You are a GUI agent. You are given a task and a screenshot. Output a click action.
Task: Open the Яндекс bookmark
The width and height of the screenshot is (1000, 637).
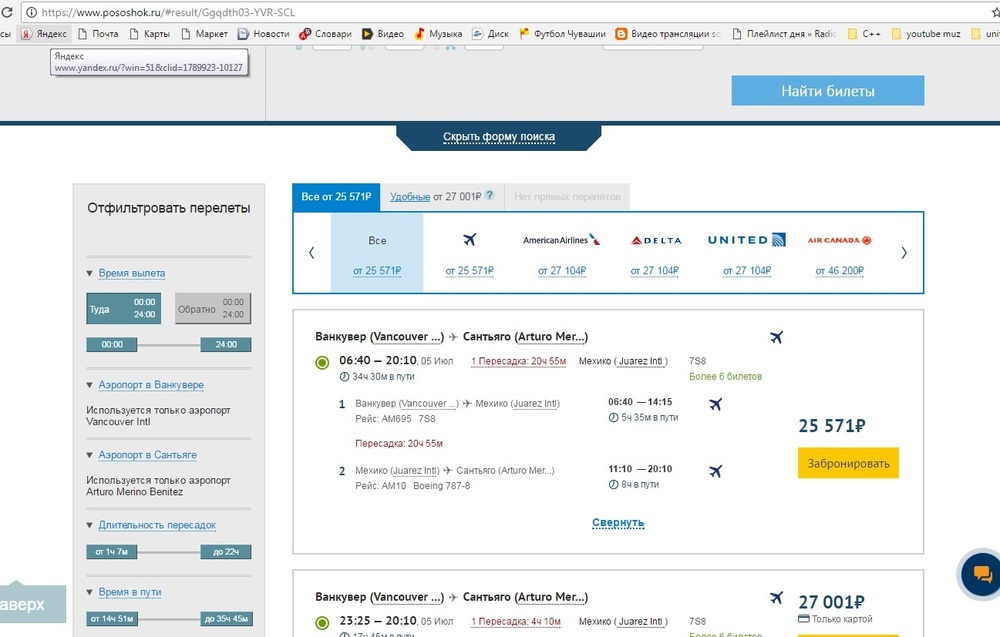tap(43, 34)
